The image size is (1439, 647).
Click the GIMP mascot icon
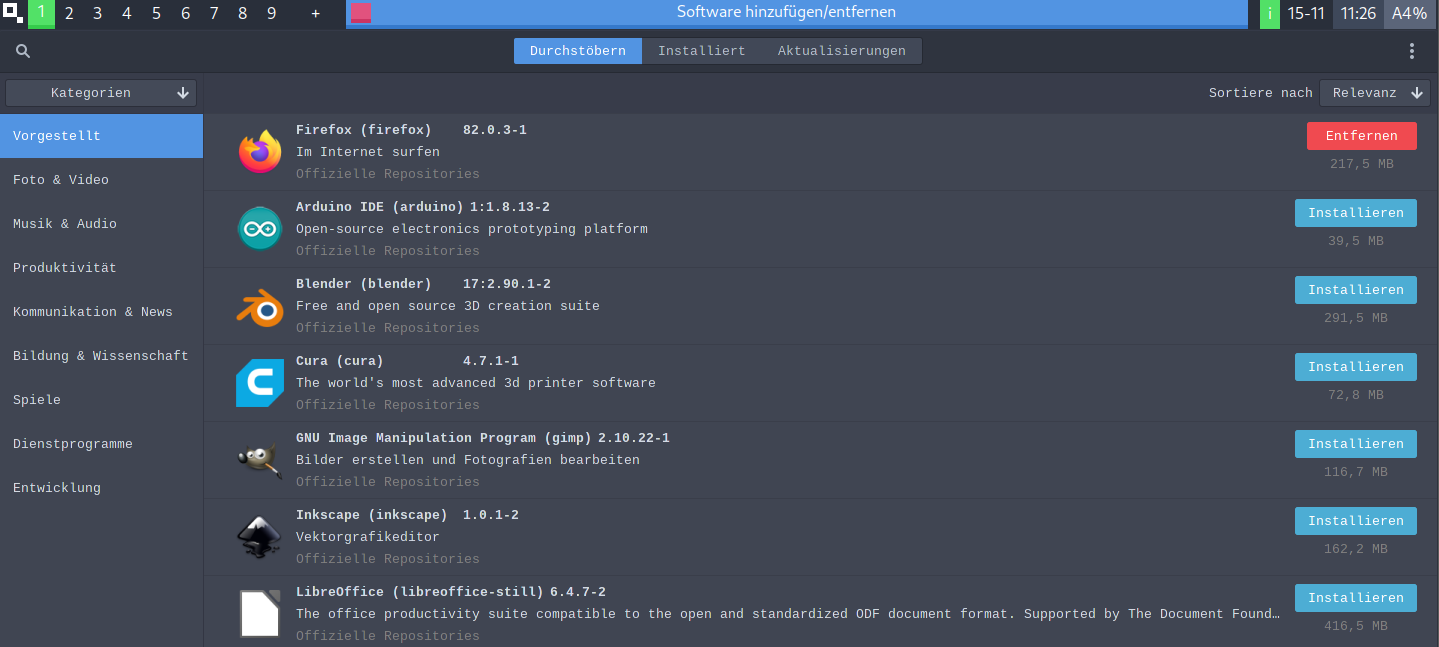pos(260,460)
